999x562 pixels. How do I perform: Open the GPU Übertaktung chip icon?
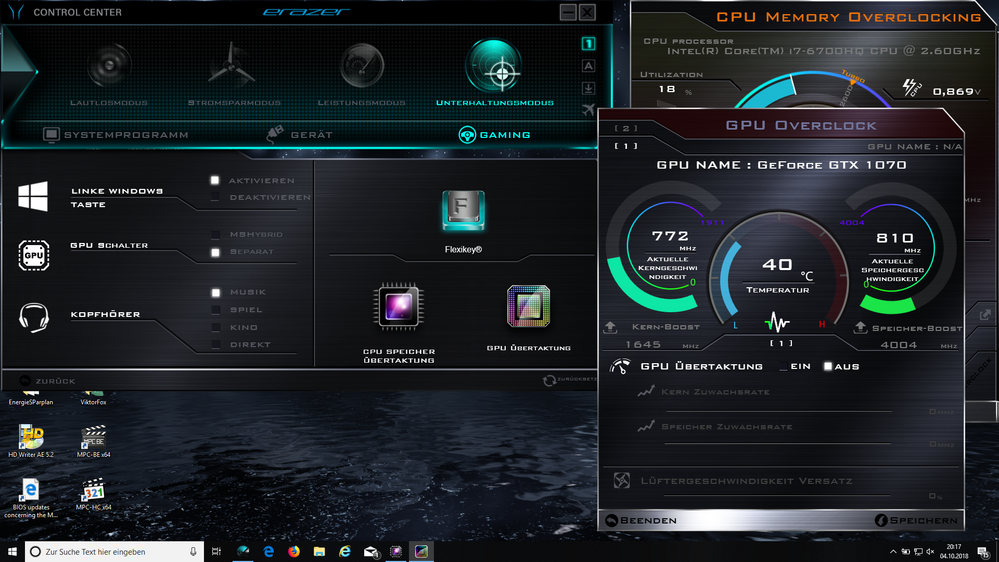(528, 307)
